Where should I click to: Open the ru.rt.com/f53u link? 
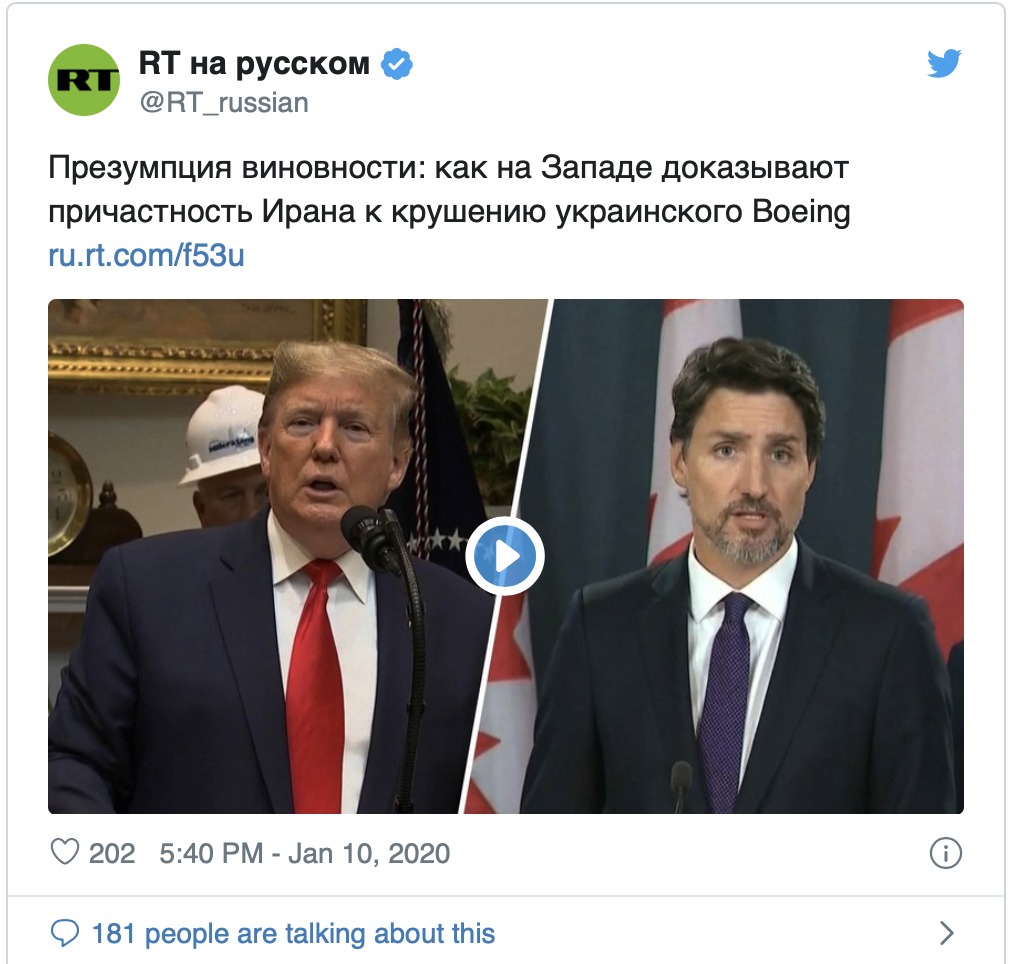click(x=146, y=255)
